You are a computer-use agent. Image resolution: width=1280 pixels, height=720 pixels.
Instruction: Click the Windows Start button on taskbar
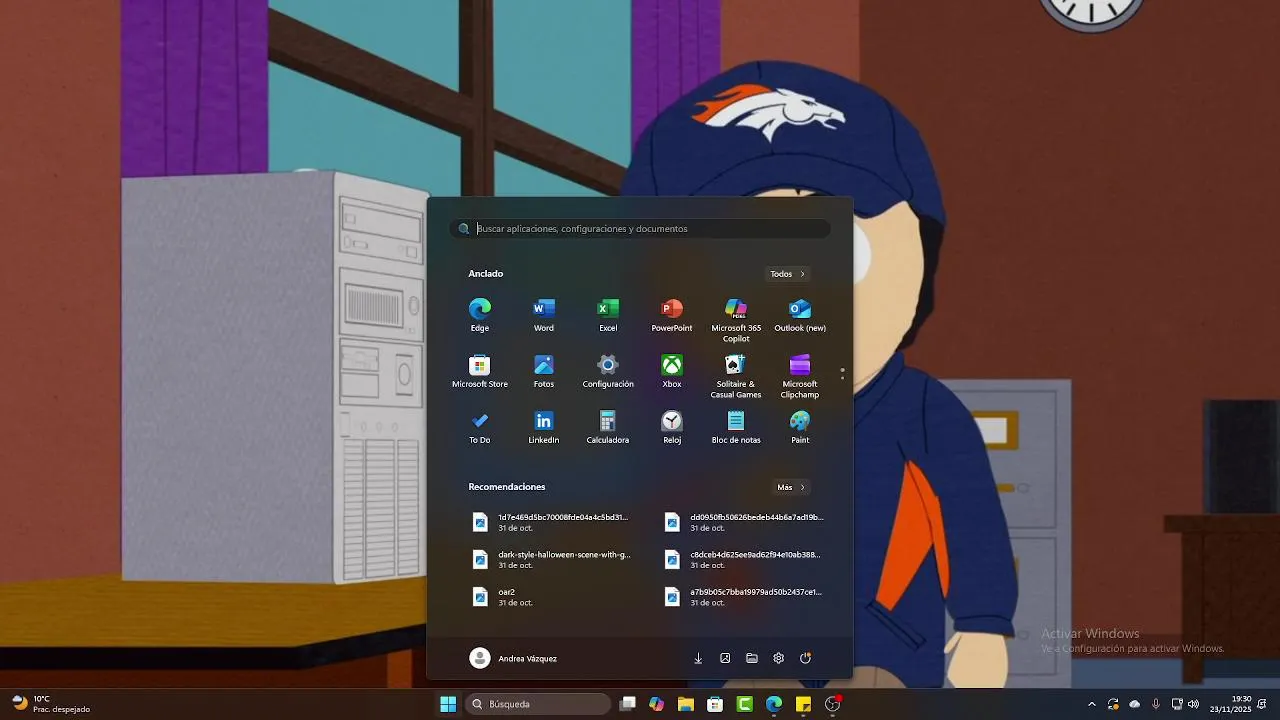click(448, 704)
